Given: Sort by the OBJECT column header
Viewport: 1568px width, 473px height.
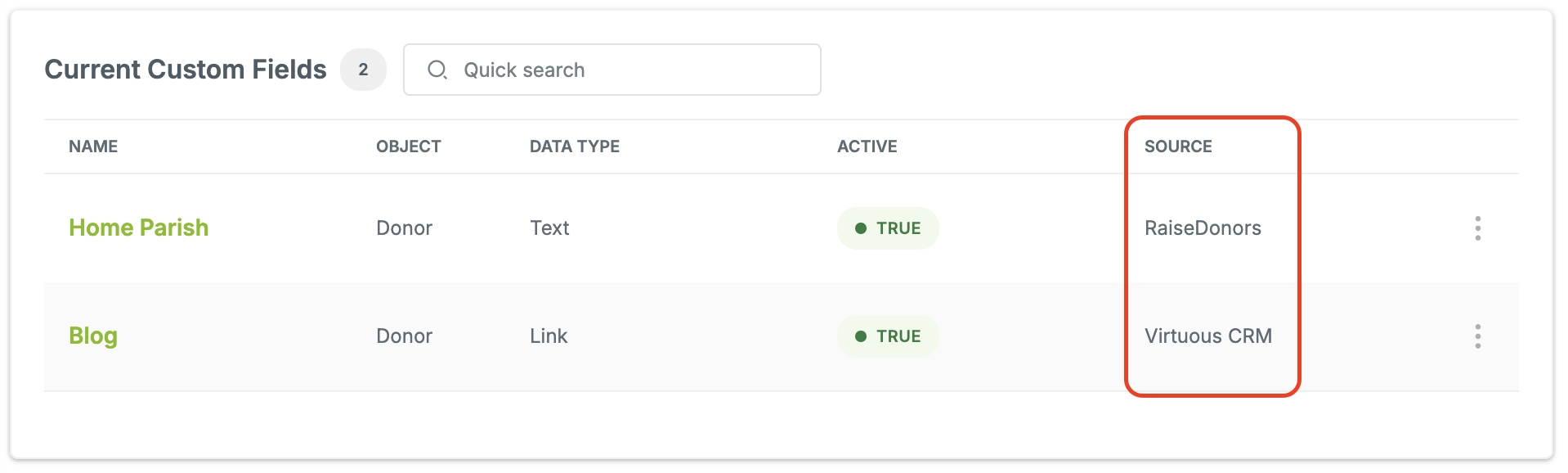Looking at the screenshot, I should 408,146.
